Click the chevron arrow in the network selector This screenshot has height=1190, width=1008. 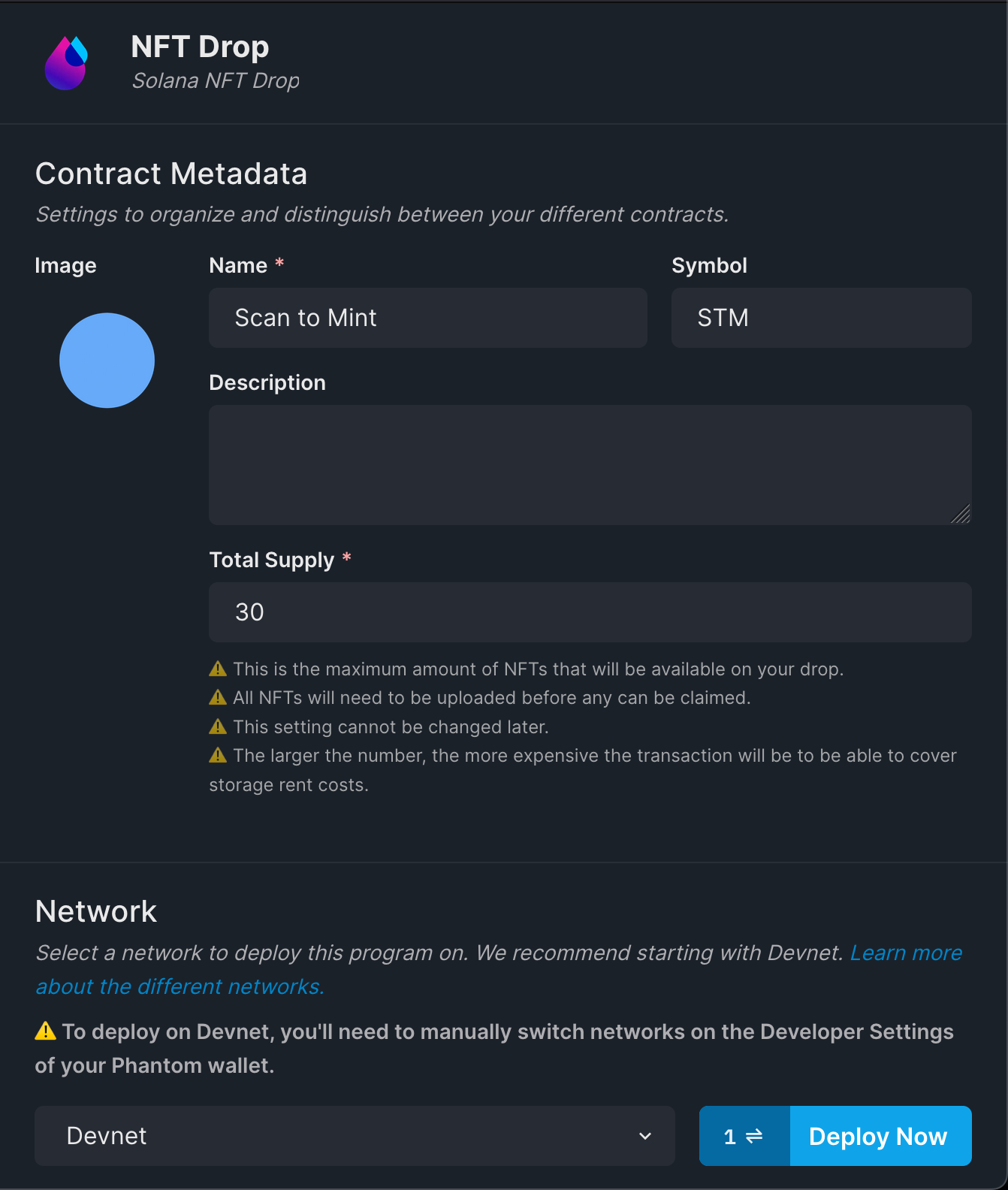645,1136
